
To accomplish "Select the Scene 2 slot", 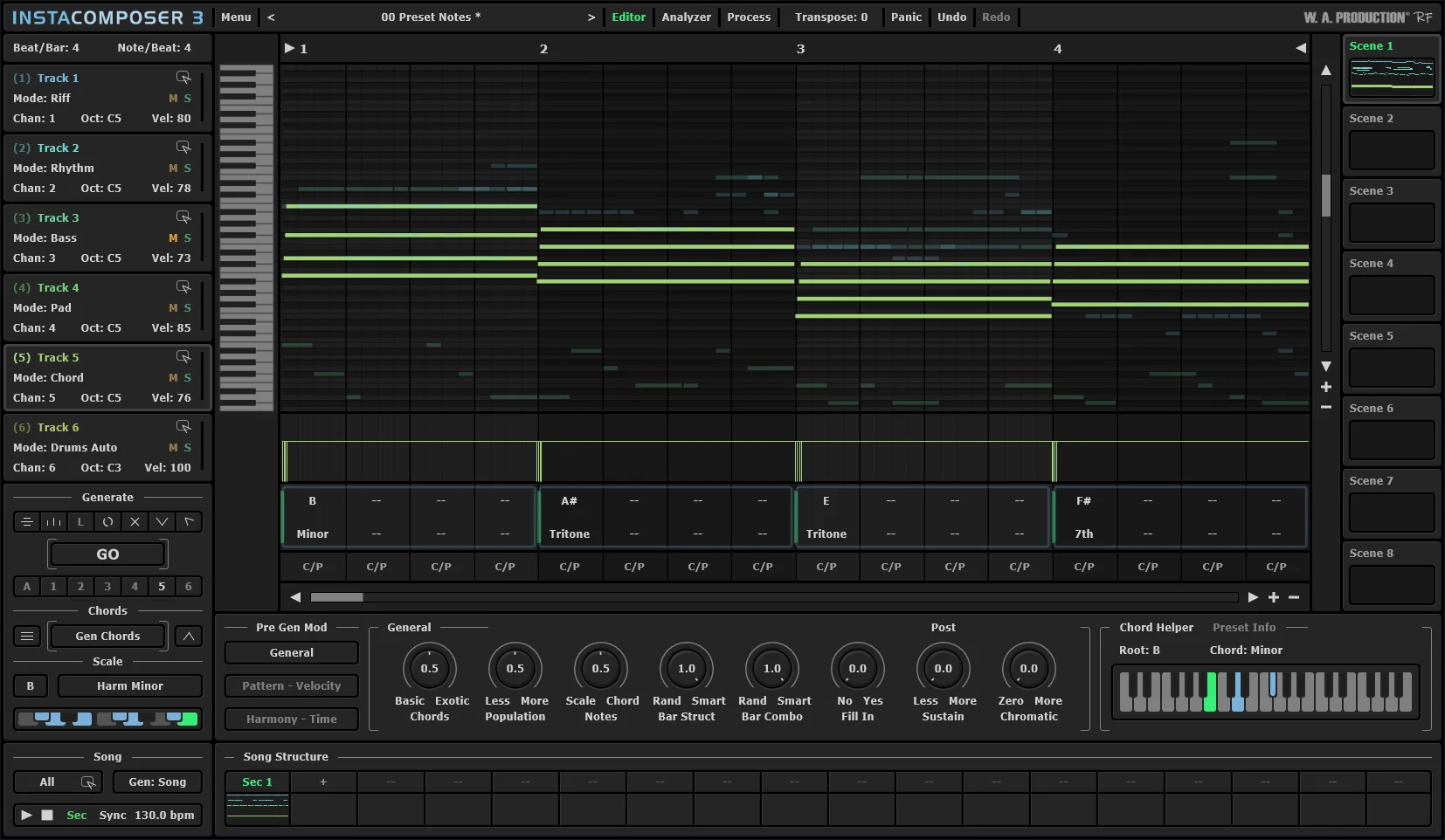I will tap(1391, 149).
